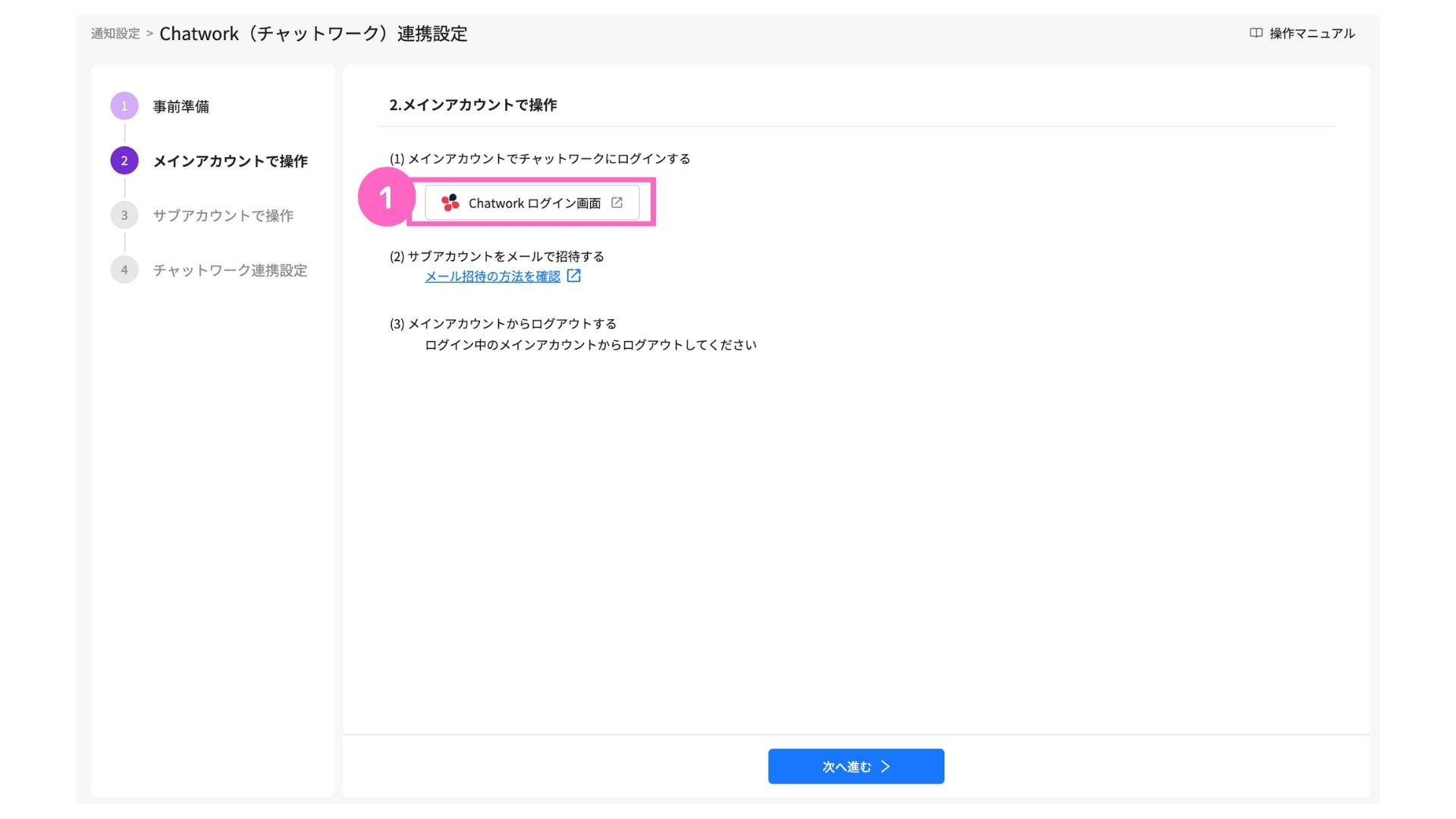1456x819 pixels.
Task: Open the 操作マニュアル book icon
Action: [1256, 33]
